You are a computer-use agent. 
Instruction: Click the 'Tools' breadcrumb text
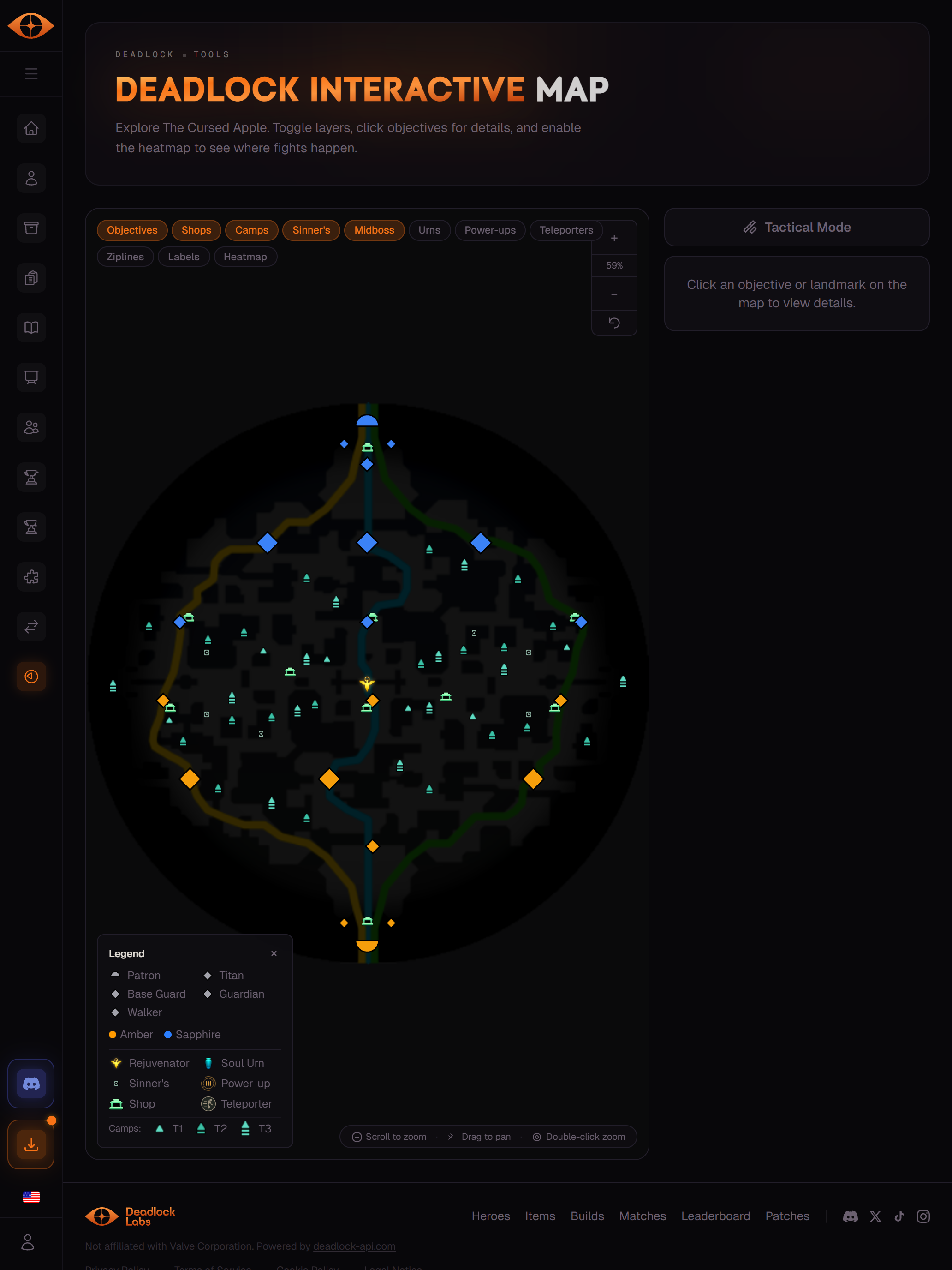coord(211,54)
